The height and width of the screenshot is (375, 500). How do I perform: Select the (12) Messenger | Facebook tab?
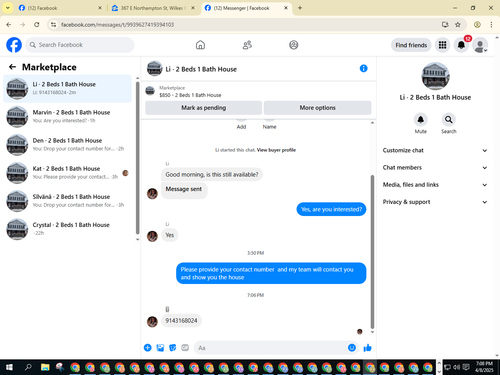246,8
